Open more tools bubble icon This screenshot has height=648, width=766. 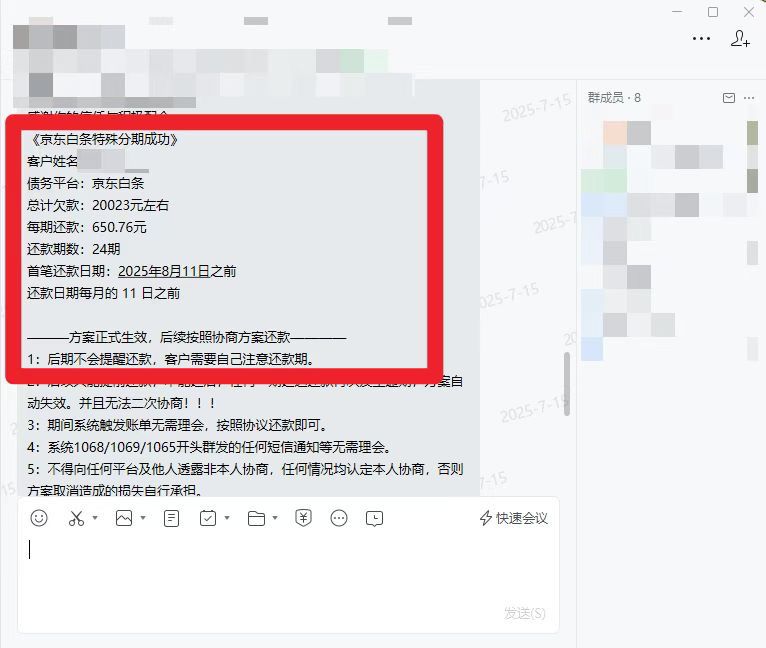(x=339, y=518)
